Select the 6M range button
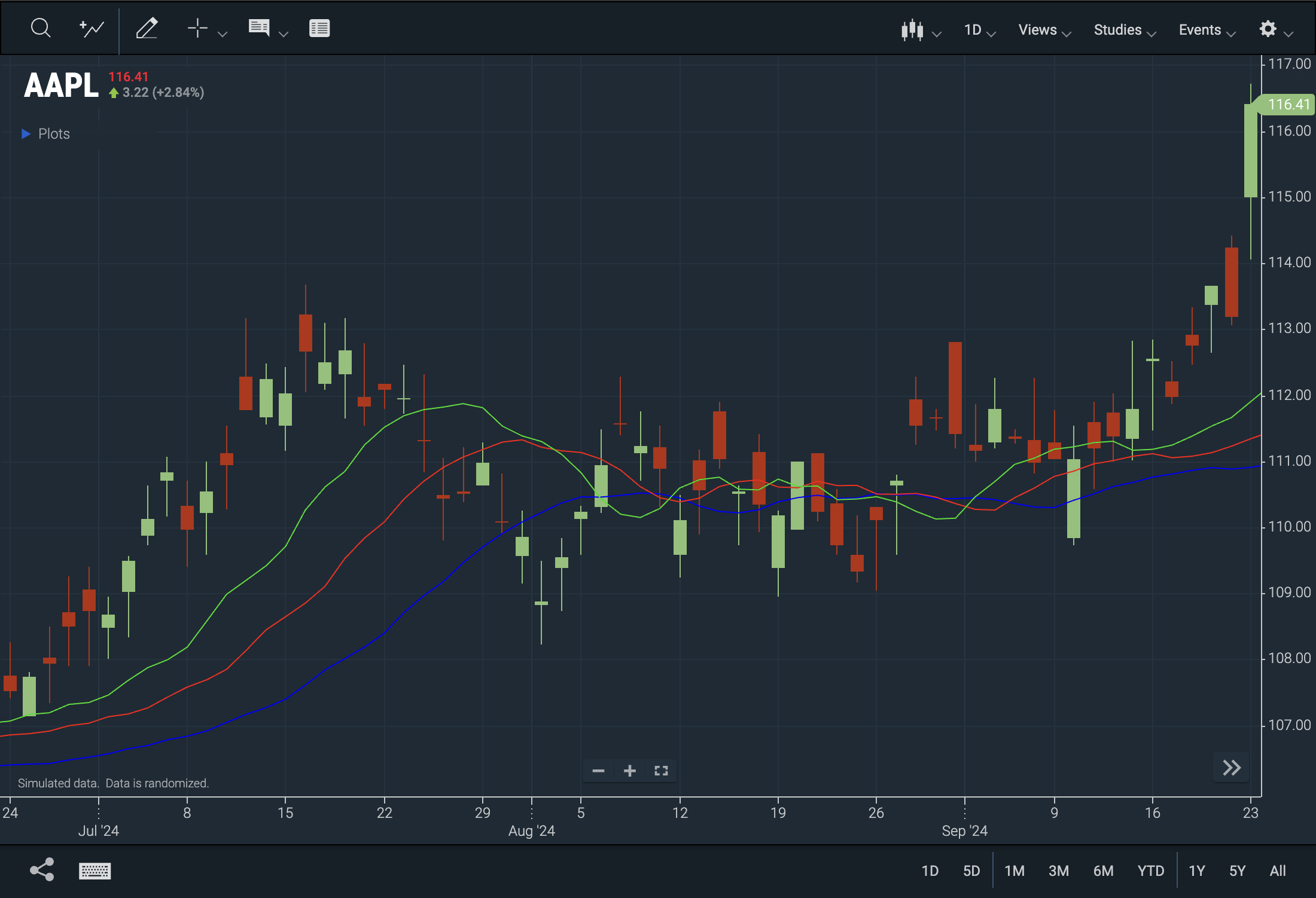Viewport: 1316px width, 898px height. (x=1104, y=871)
